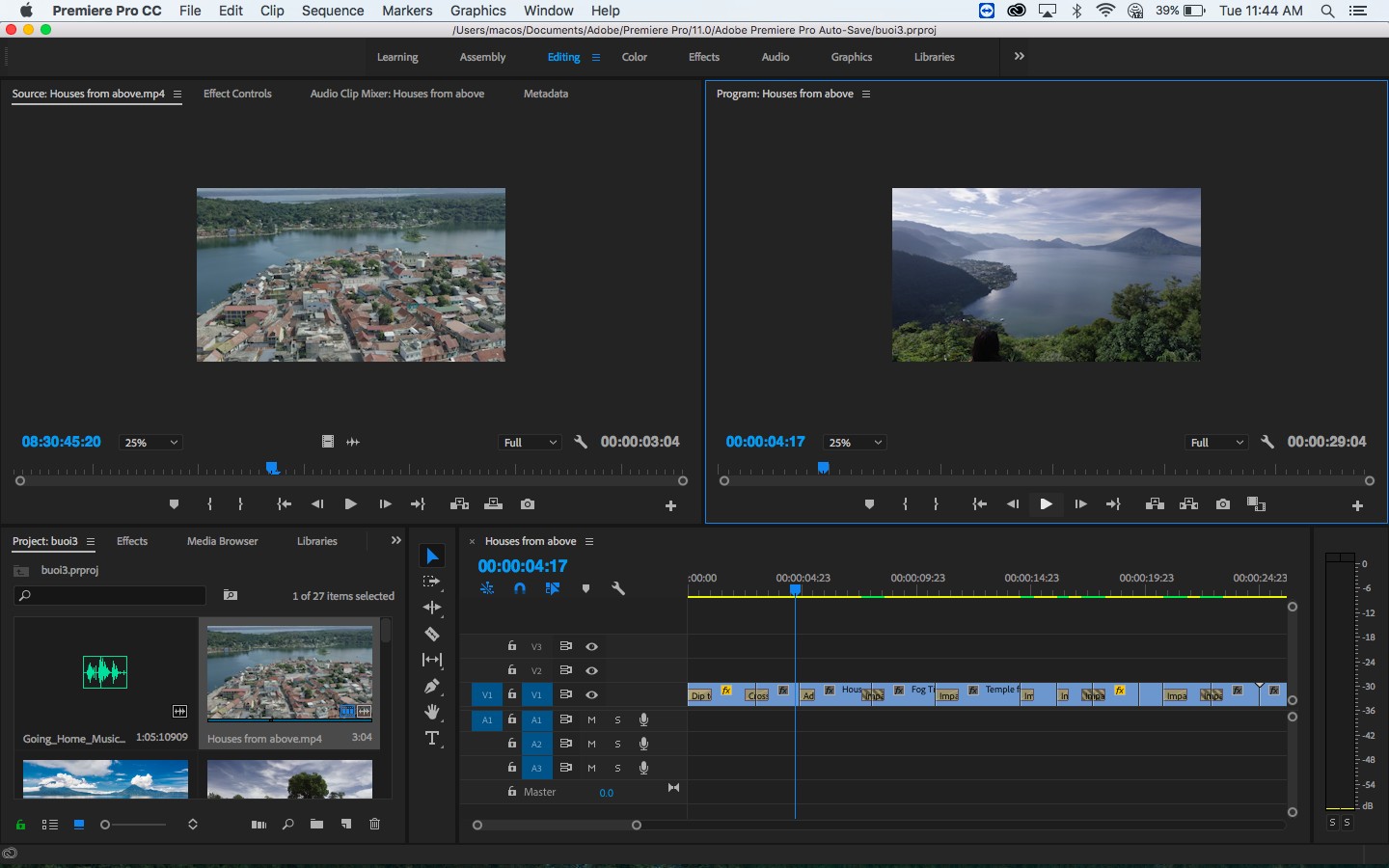
Task: Solo audio track A2
Action: 617,744
